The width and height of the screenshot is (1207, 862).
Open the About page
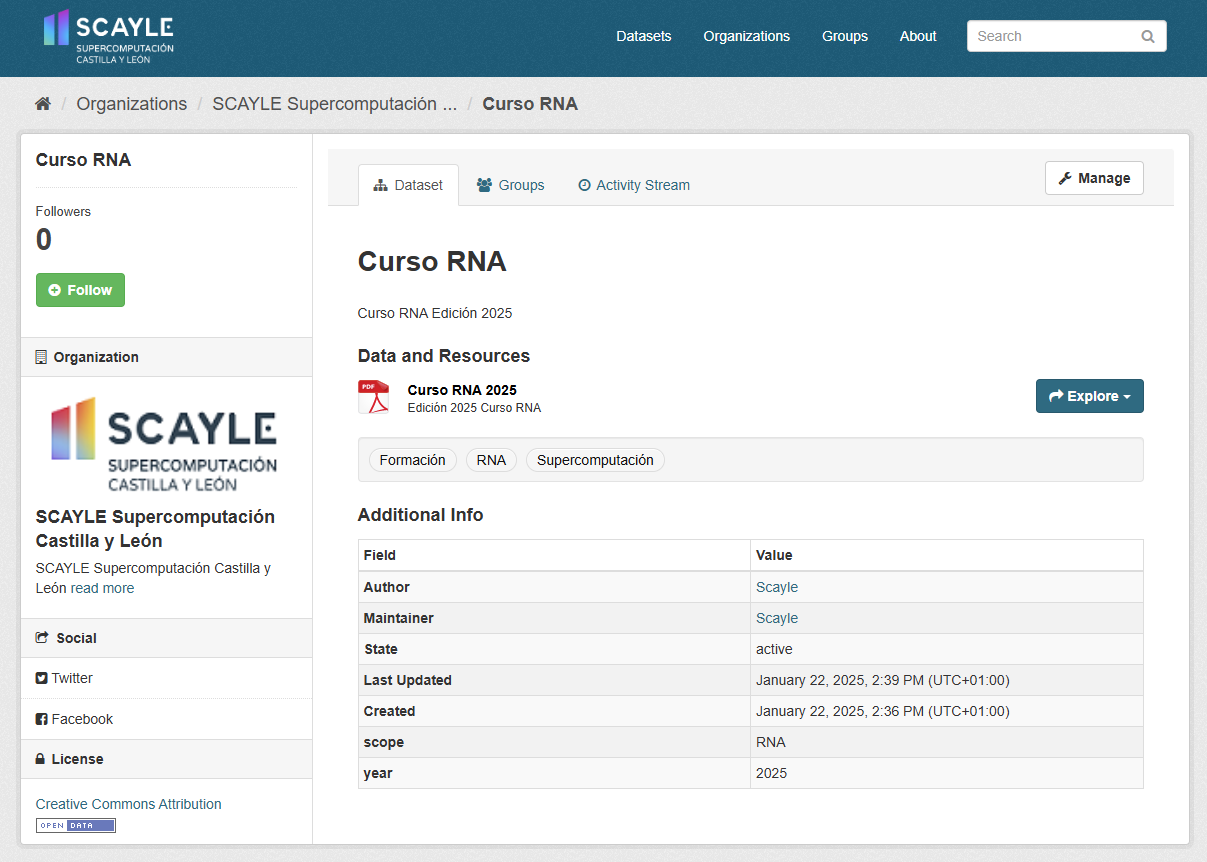[x=918, y=36]
